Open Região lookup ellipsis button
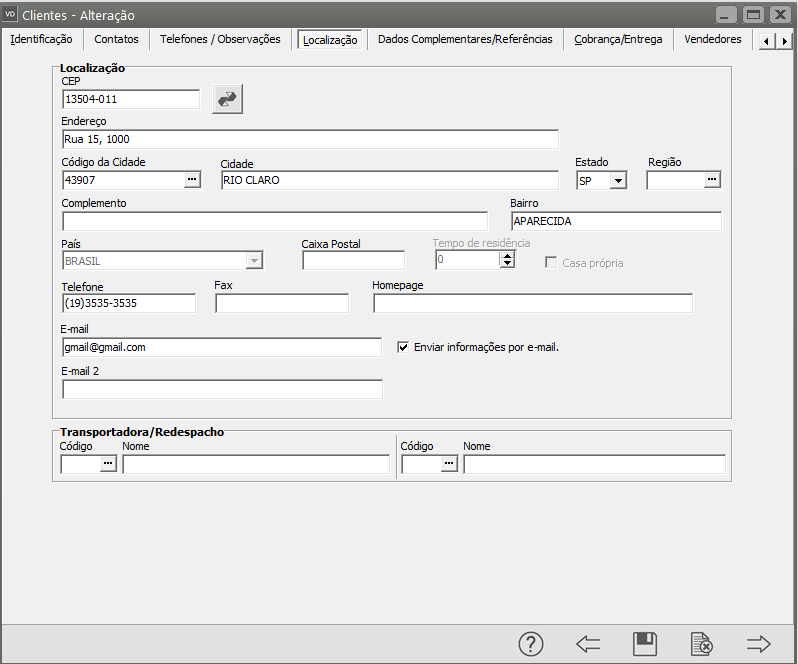The height and width of the screenshot is (664, 798). [711, 180]
